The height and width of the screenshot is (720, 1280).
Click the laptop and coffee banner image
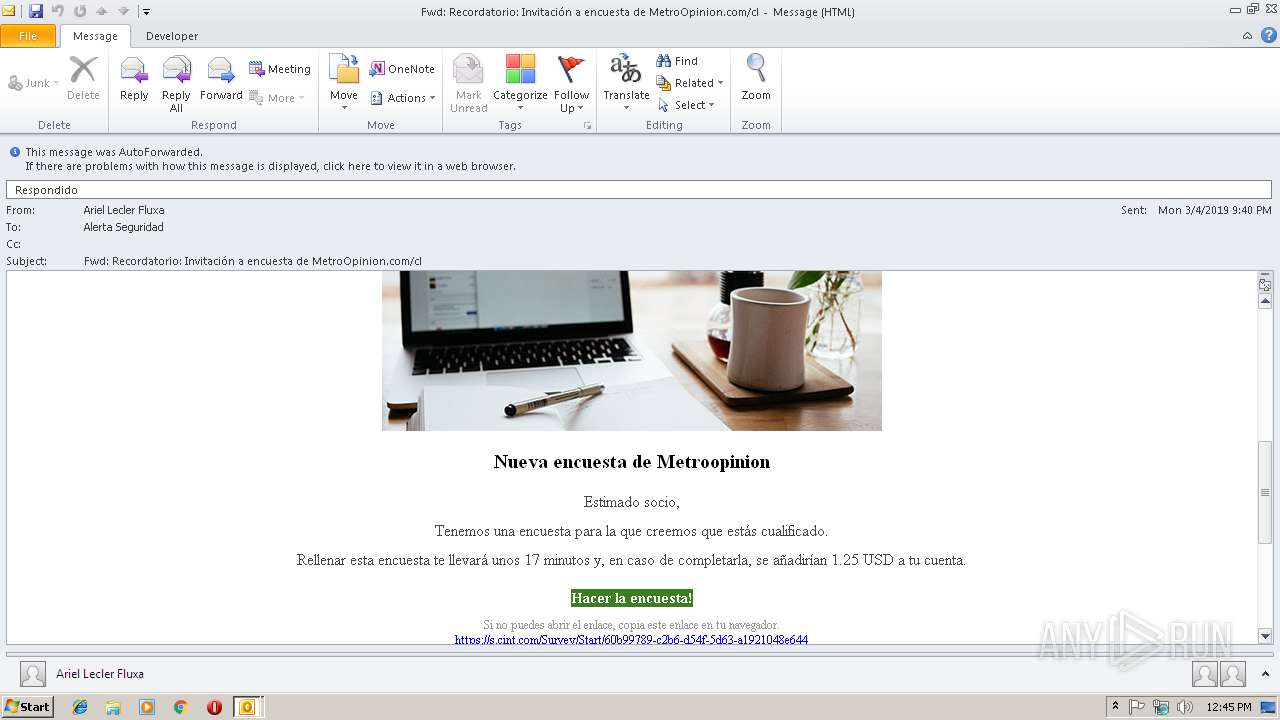pyautogui.click(x=632, y=350)
